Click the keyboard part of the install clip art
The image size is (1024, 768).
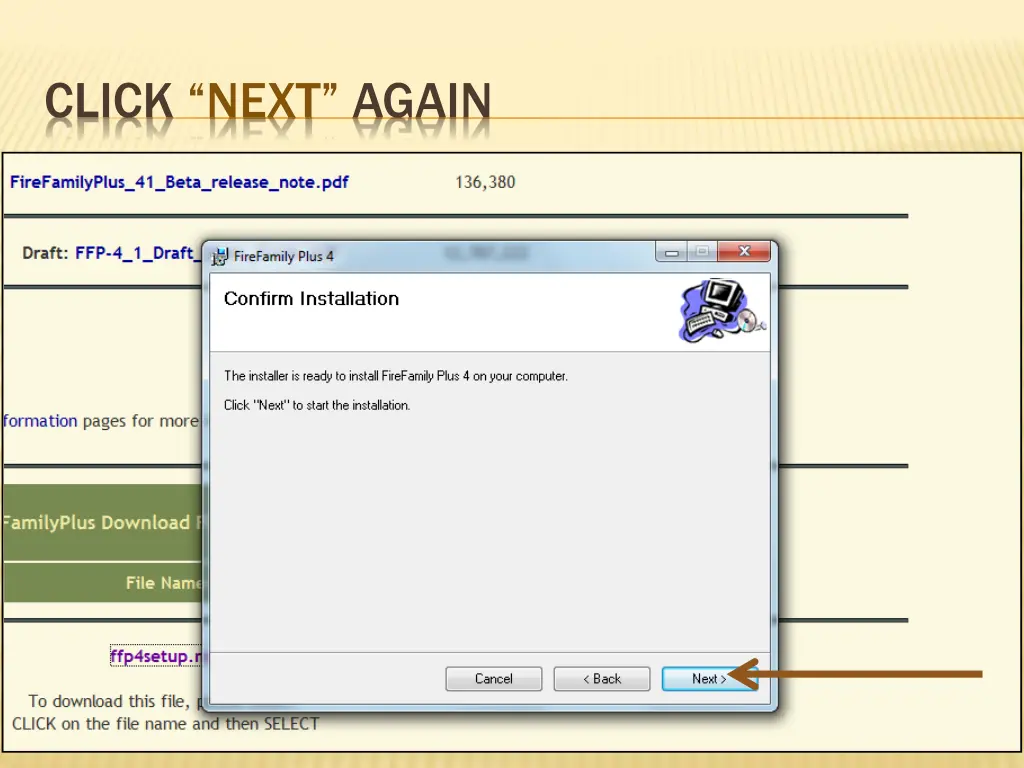pyautogui.click(x=700, y=325)
